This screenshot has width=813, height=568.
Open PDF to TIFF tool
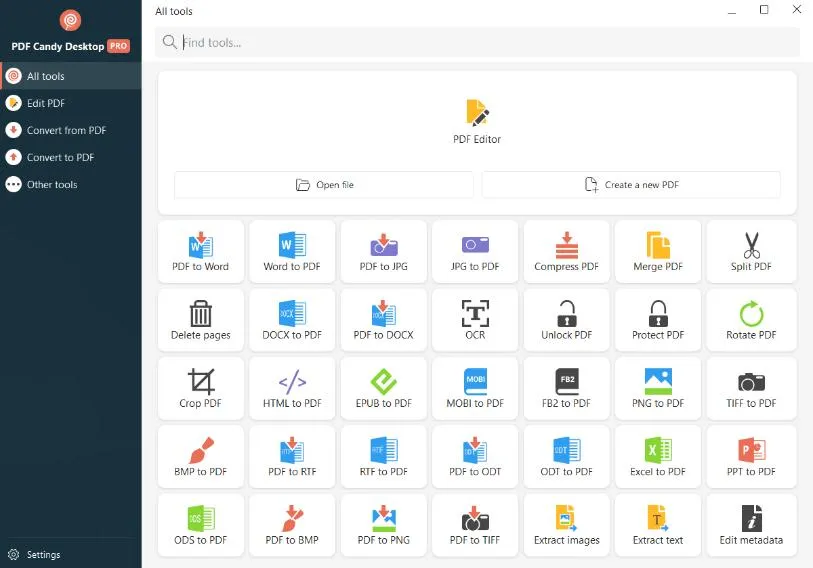point(475,525)
